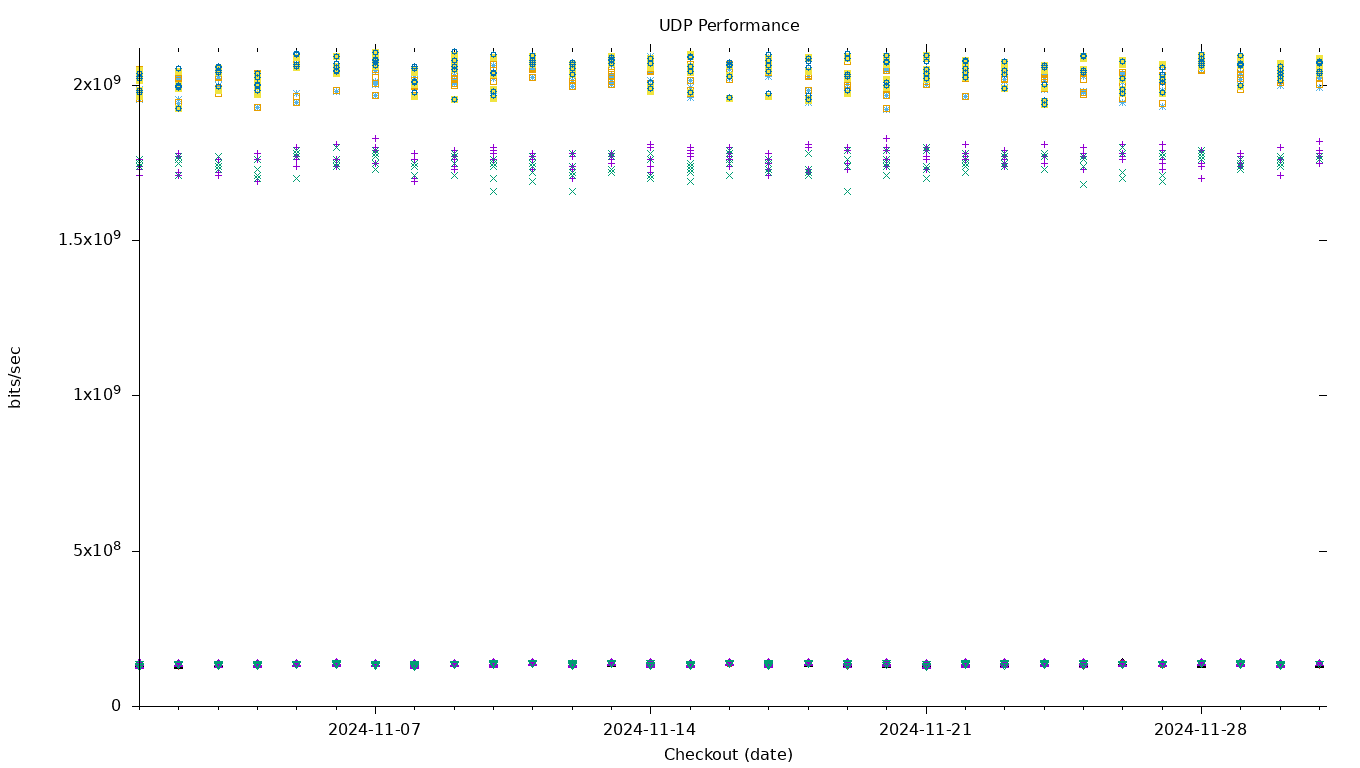Select the 1x10^9 y-axis tick label

(x=97, y=394)
